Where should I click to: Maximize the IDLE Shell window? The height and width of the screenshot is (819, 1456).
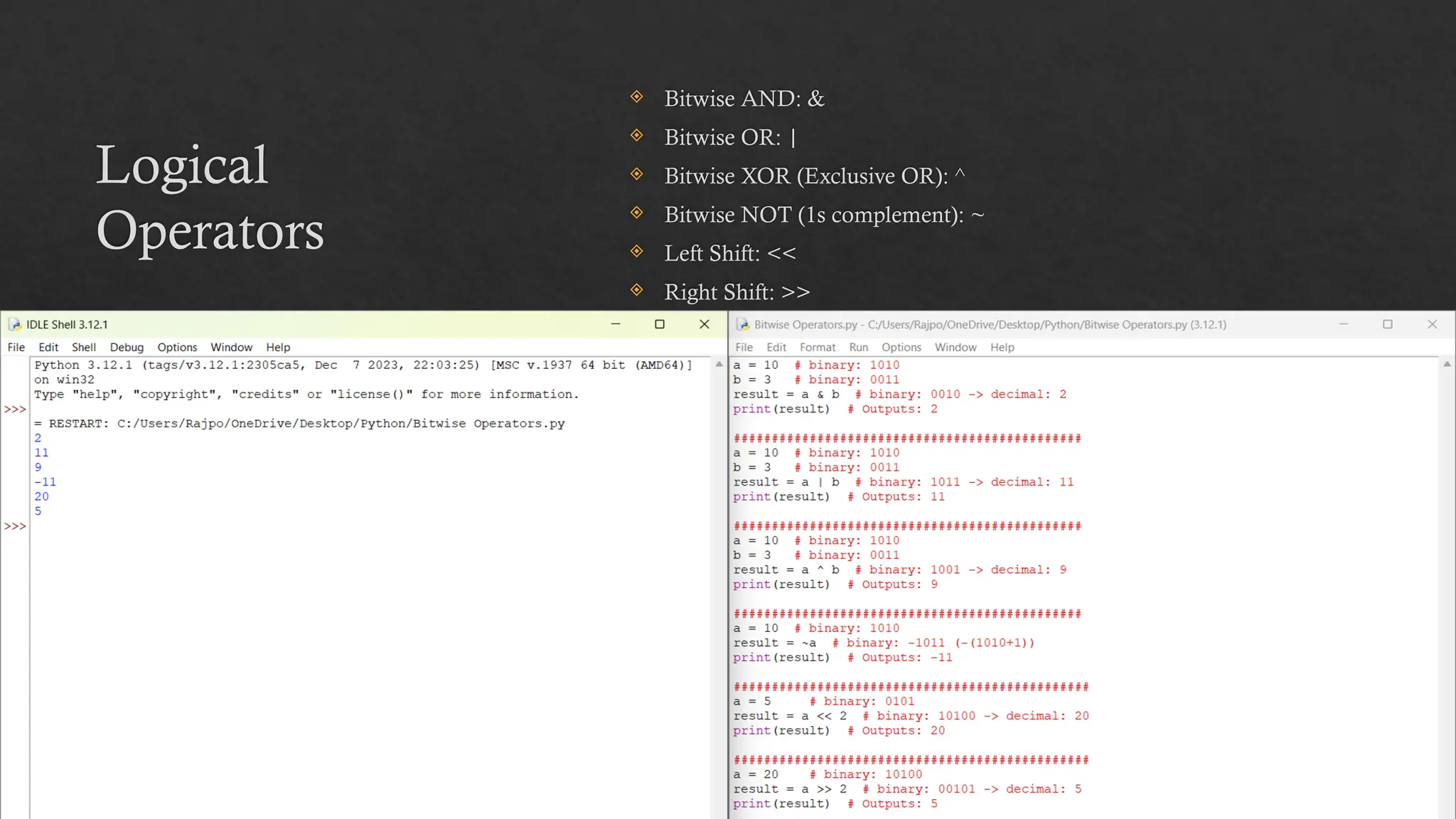(660, 324)
